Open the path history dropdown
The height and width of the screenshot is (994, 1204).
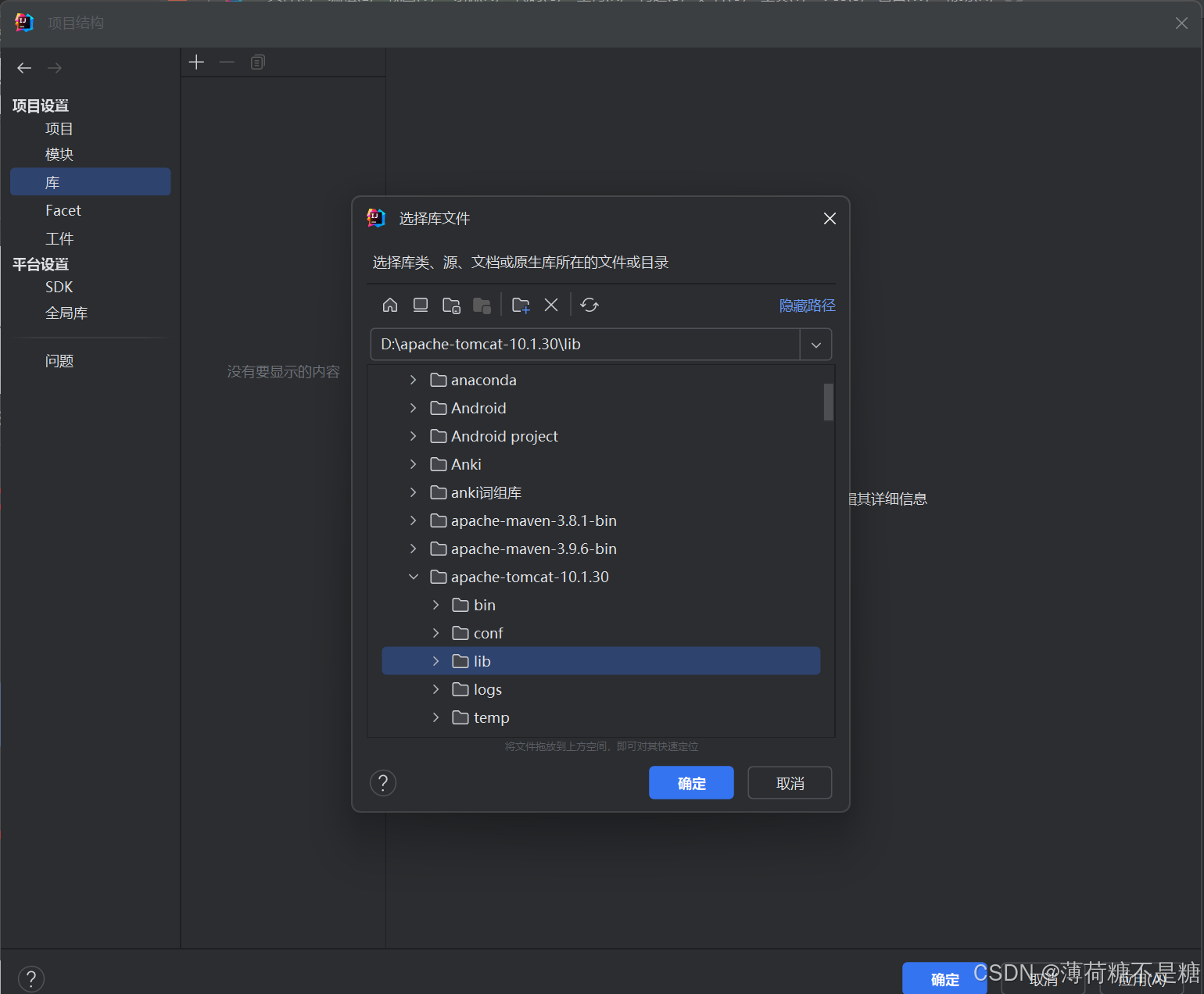815,345
